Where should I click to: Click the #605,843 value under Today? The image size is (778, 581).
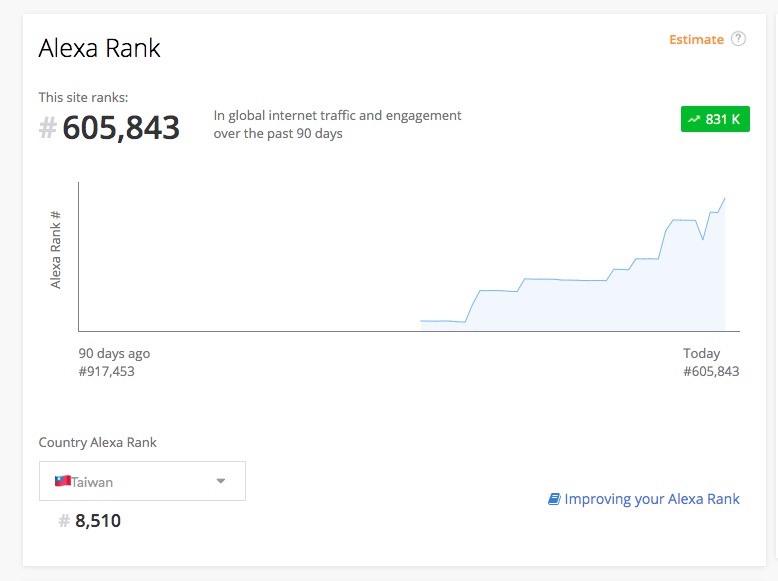(x=711, y=372)
